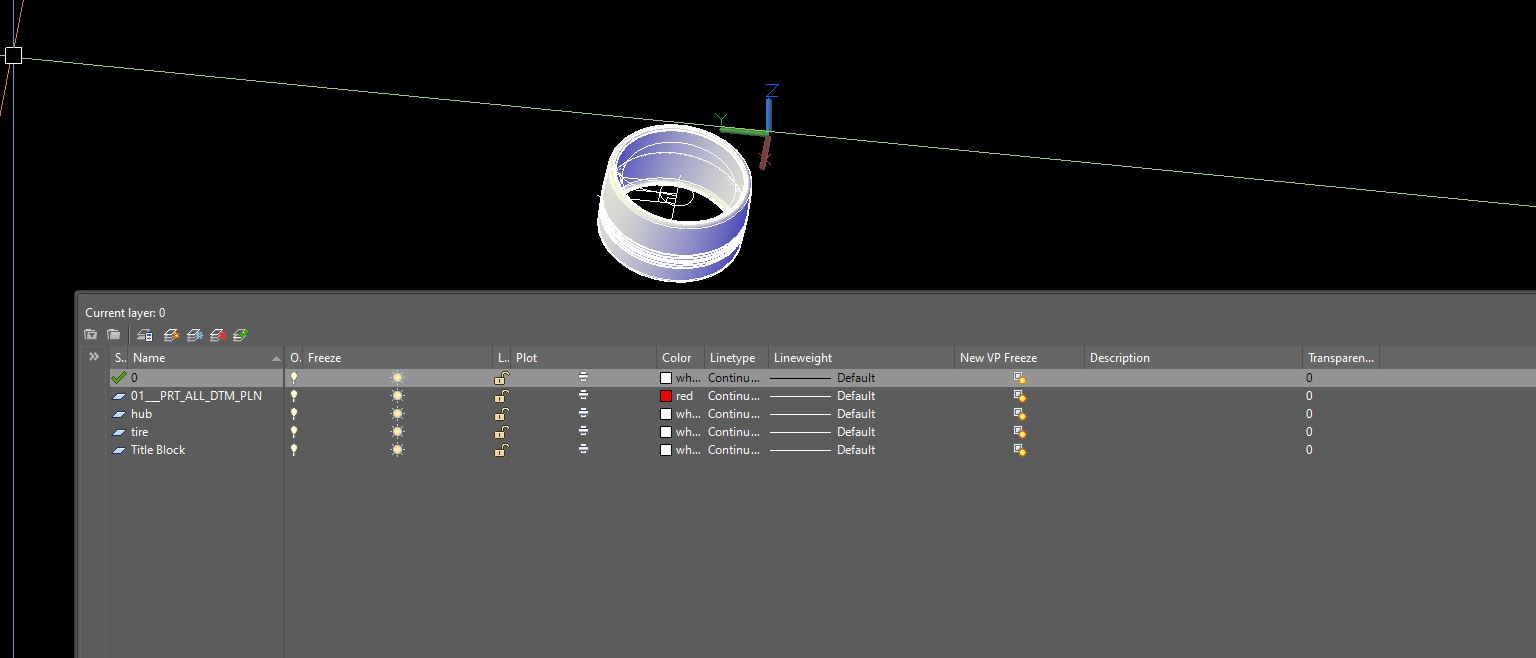Screen dimensions: 1536x658
Task: Collapse the layer filter pane chevron
Action: click(x=93, y=356)
